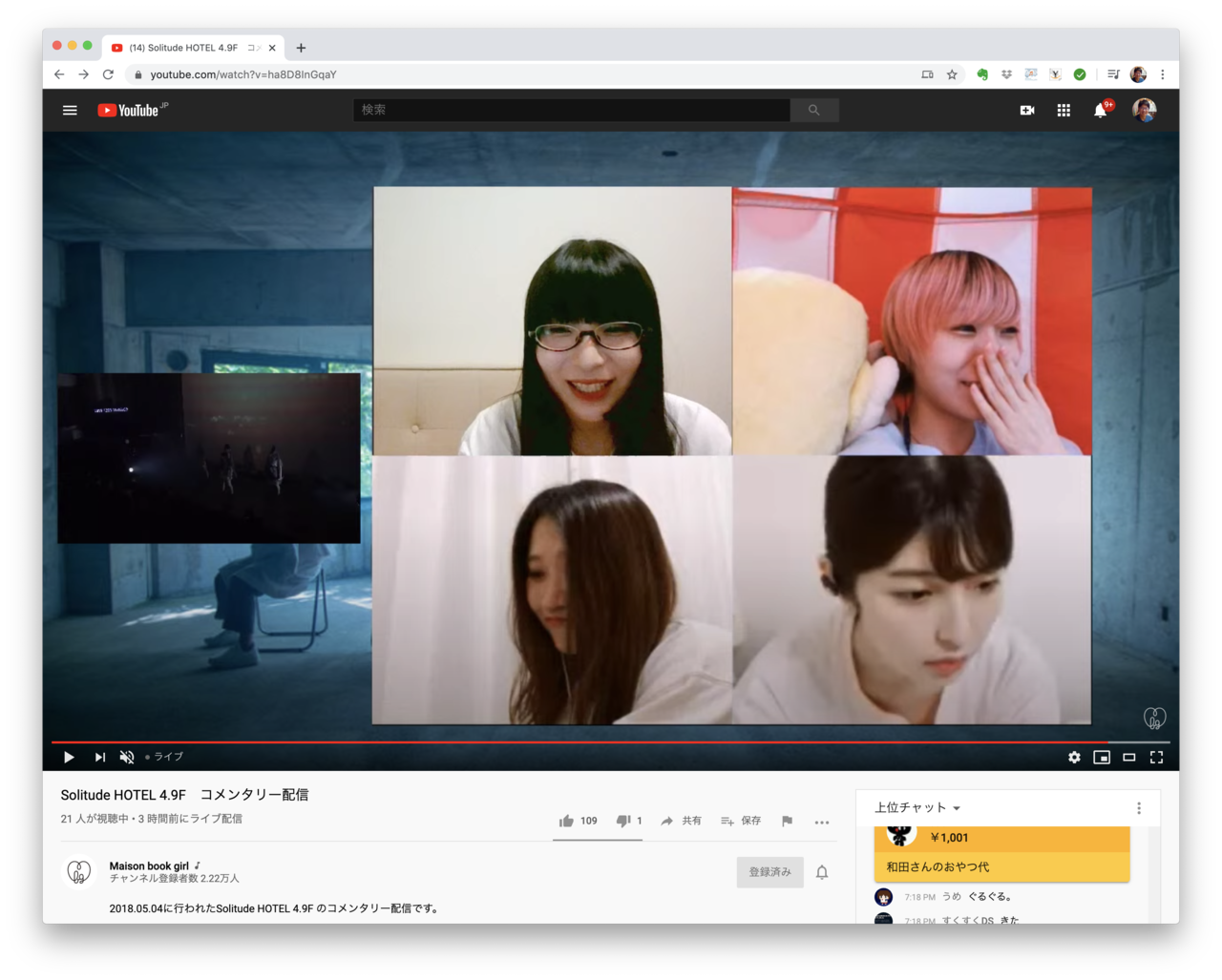Open the YouTube hamburger guide menu
Screen dimensions: 1222x980
pos(70,111)
